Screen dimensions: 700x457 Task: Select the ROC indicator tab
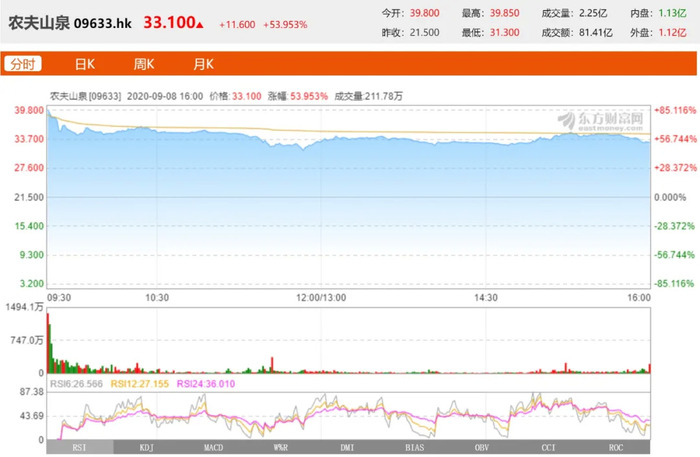pyautogui.click(x=616, y=447)
